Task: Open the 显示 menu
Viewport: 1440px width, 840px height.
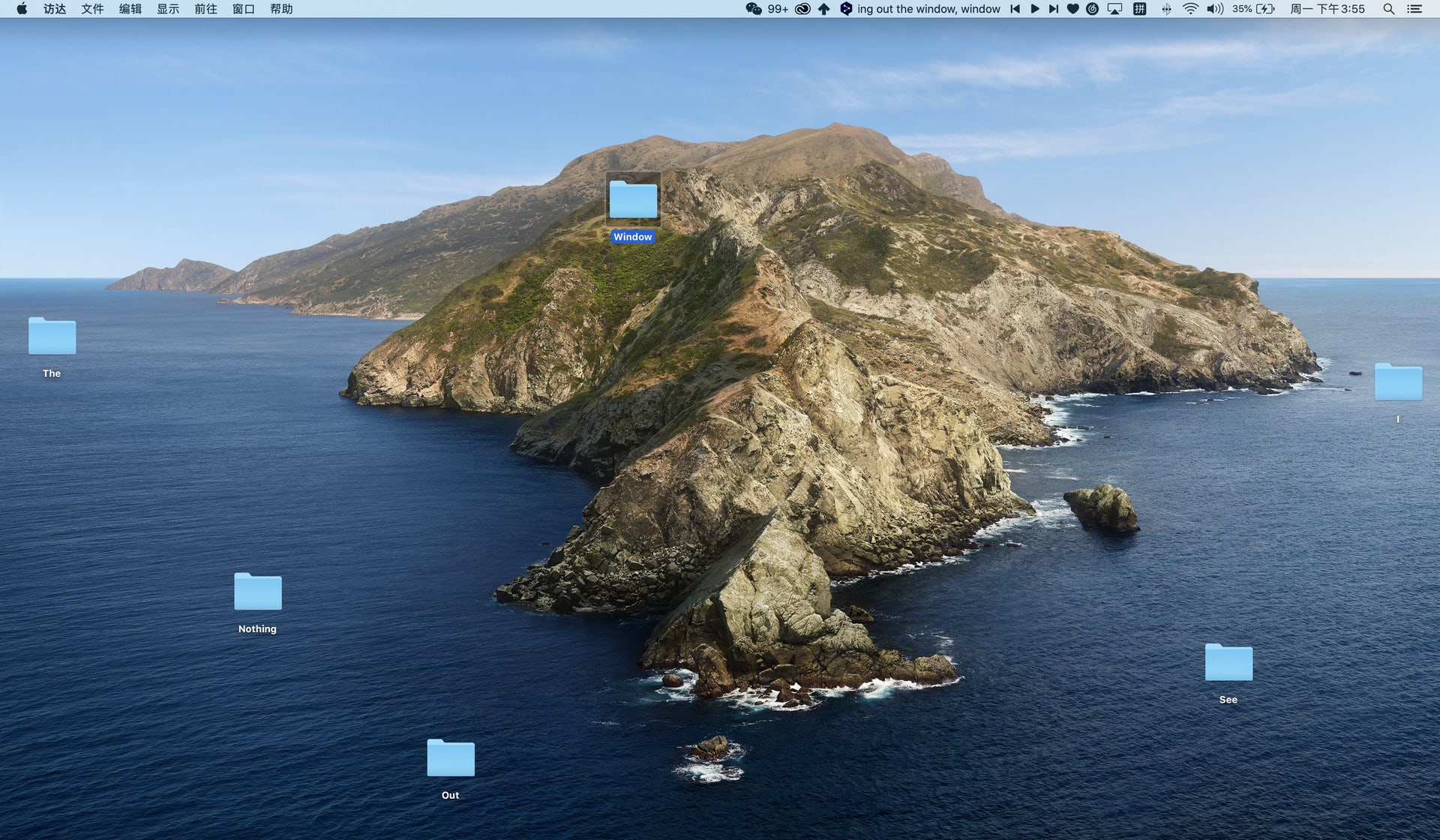Action: [168, 9]
